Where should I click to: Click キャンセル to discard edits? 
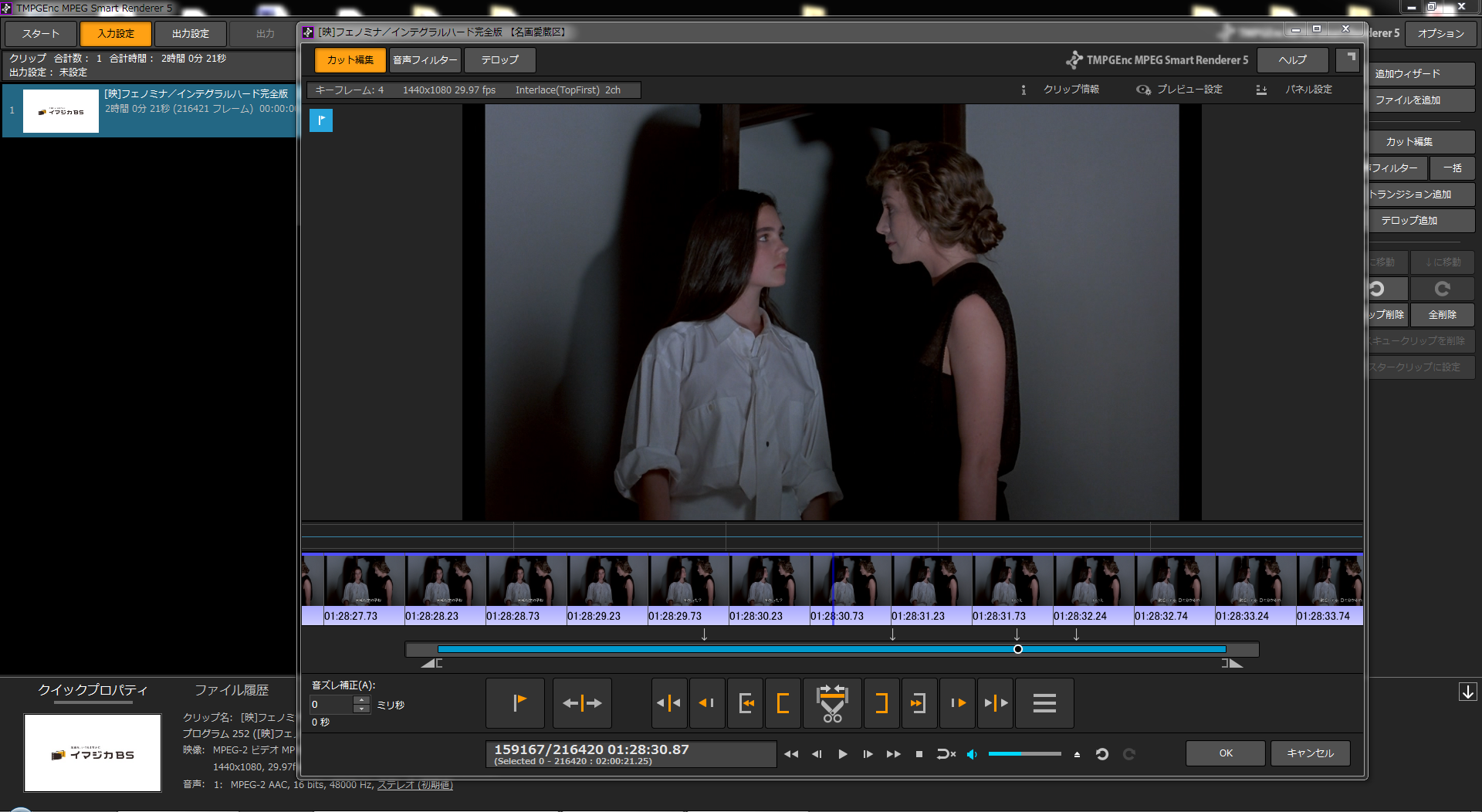pyautogui.click(x=1311, y=753)
